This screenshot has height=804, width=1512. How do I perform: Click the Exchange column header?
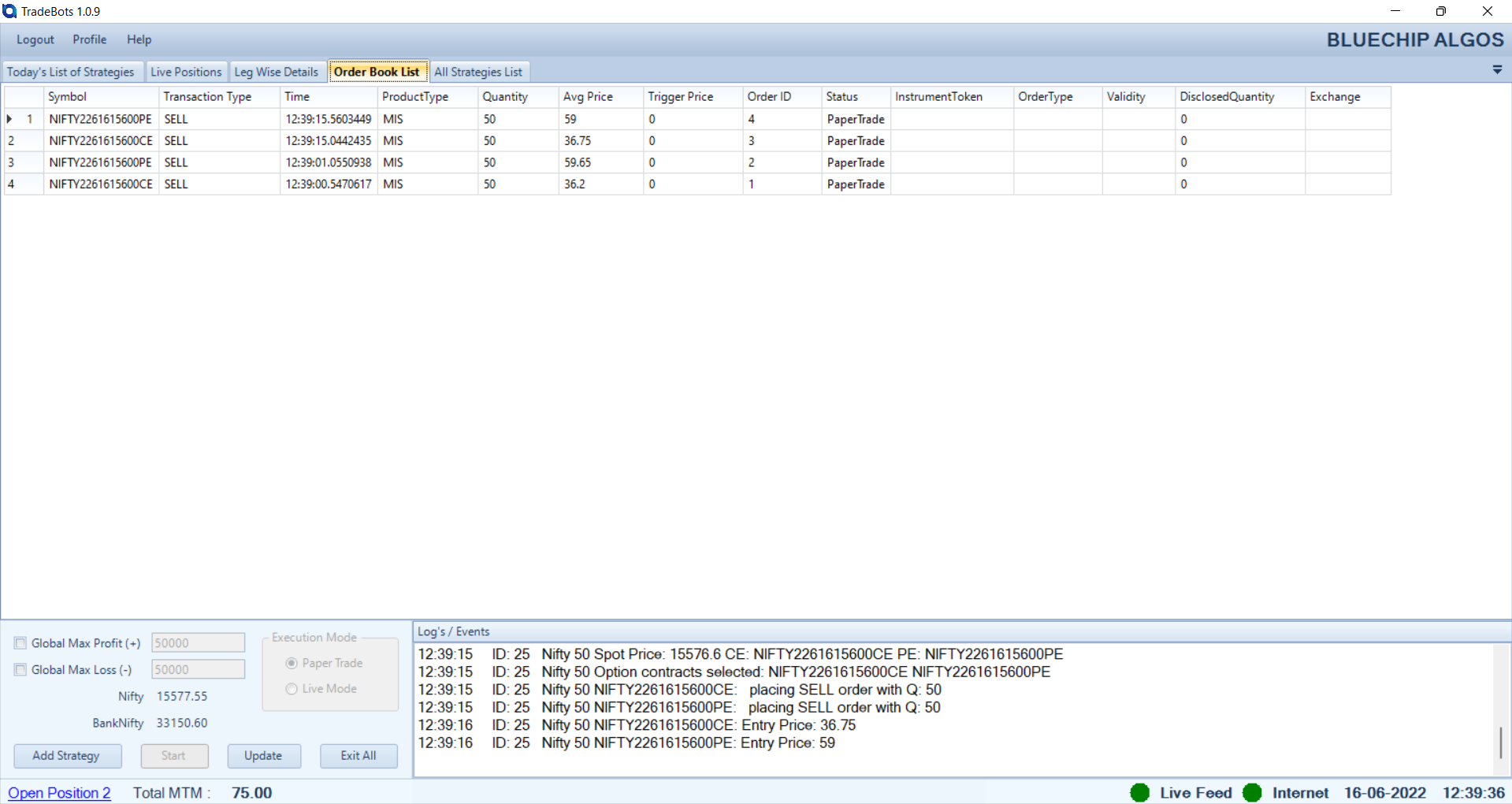pos(1348,97)
